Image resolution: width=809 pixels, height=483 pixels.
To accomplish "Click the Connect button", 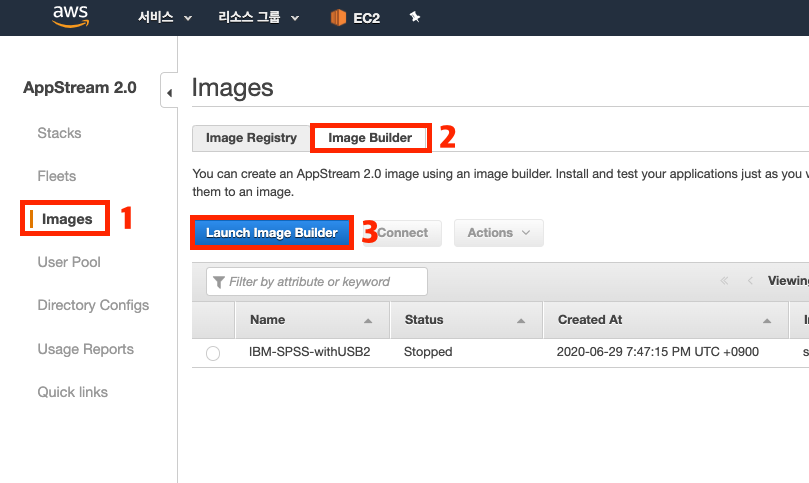I will pyautogui.click(x=402, y=233).
